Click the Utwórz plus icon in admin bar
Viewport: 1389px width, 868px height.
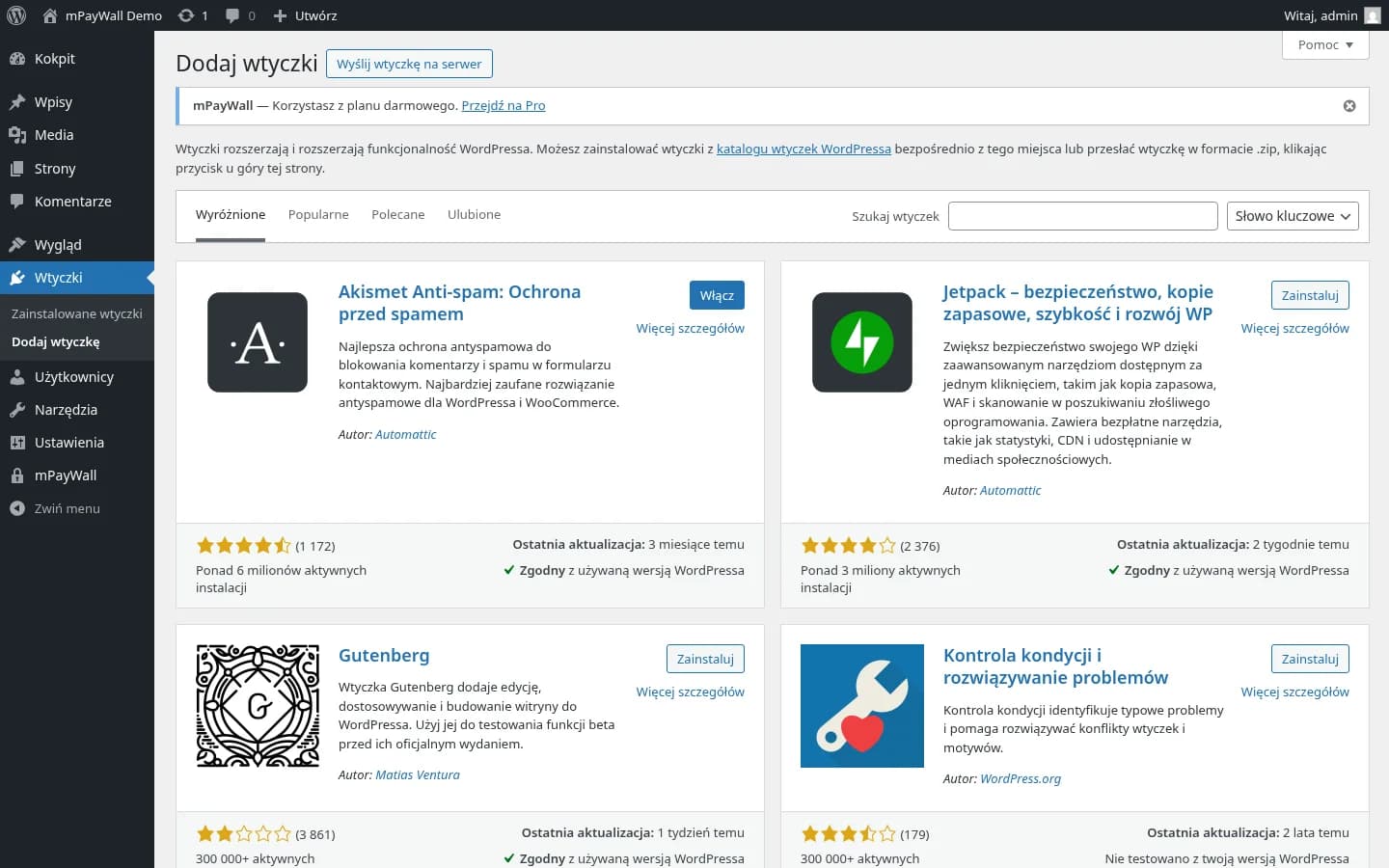(278, 14)
